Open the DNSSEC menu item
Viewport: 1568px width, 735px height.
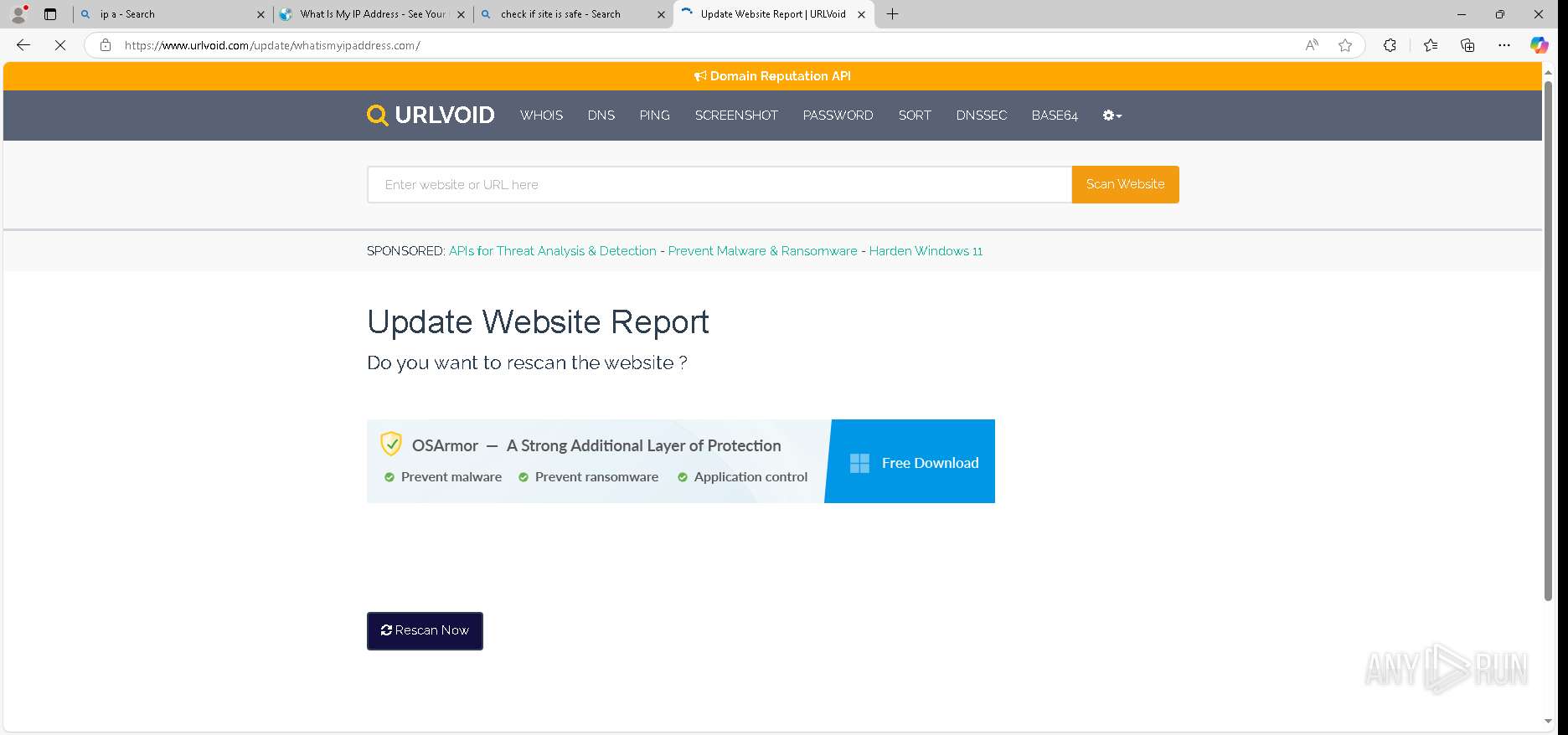pos(981,116)
